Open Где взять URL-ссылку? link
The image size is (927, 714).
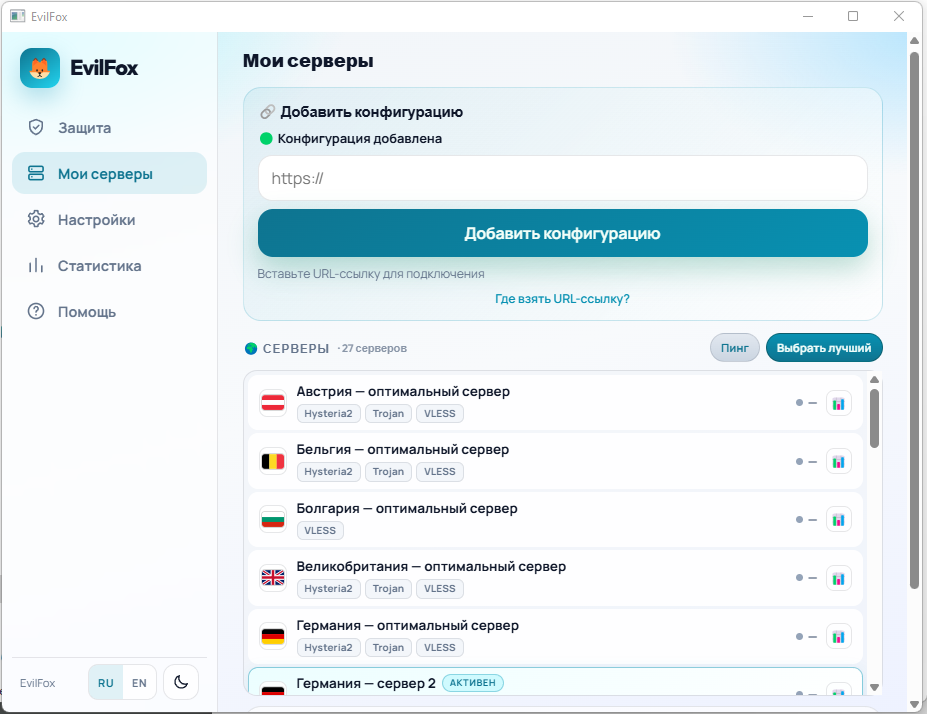pos(562,298)
